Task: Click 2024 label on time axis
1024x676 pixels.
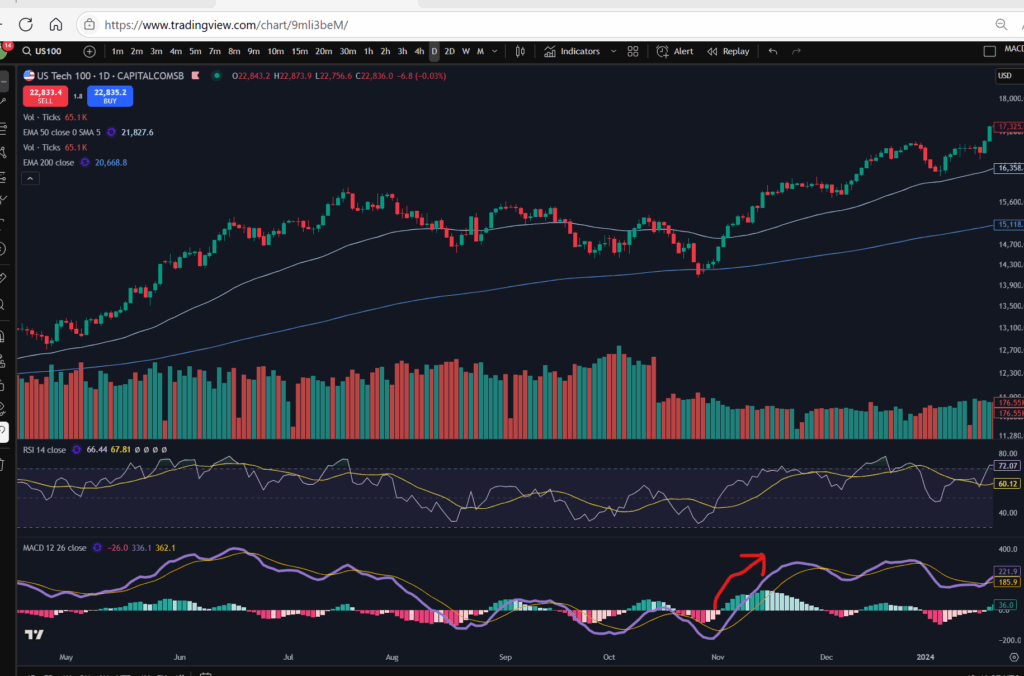Action: tap(925, 658)
